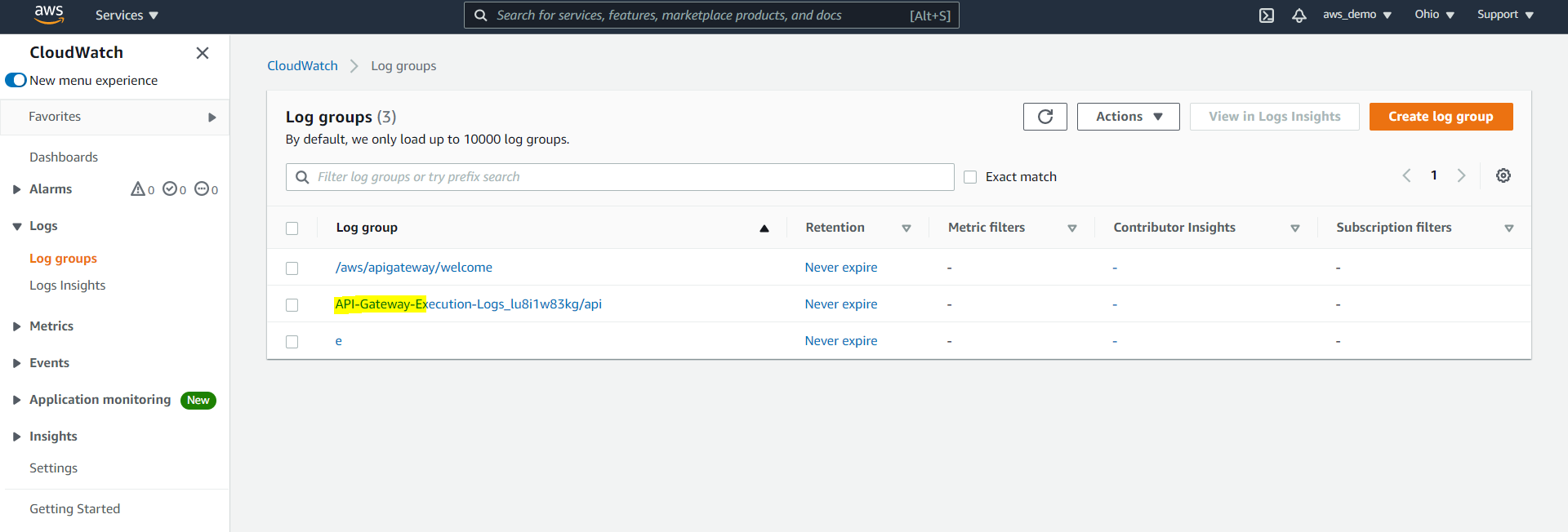Check the checkbox for log group e
Screen dimensions: 1568x532
coord(292,342)
